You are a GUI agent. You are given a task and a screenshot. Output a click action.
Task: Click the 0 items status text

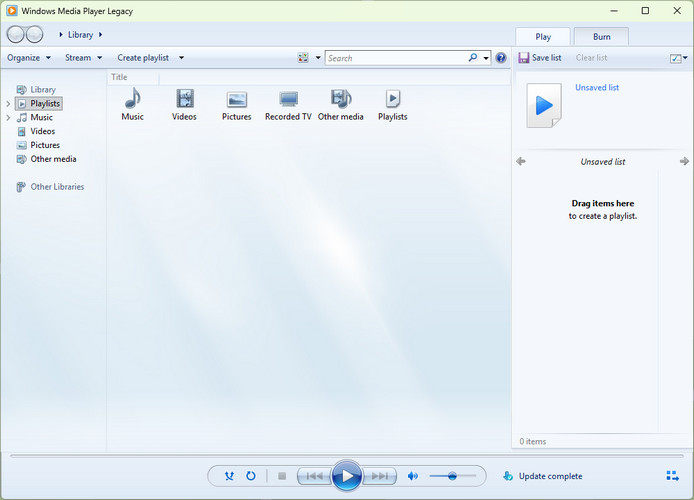532,441
